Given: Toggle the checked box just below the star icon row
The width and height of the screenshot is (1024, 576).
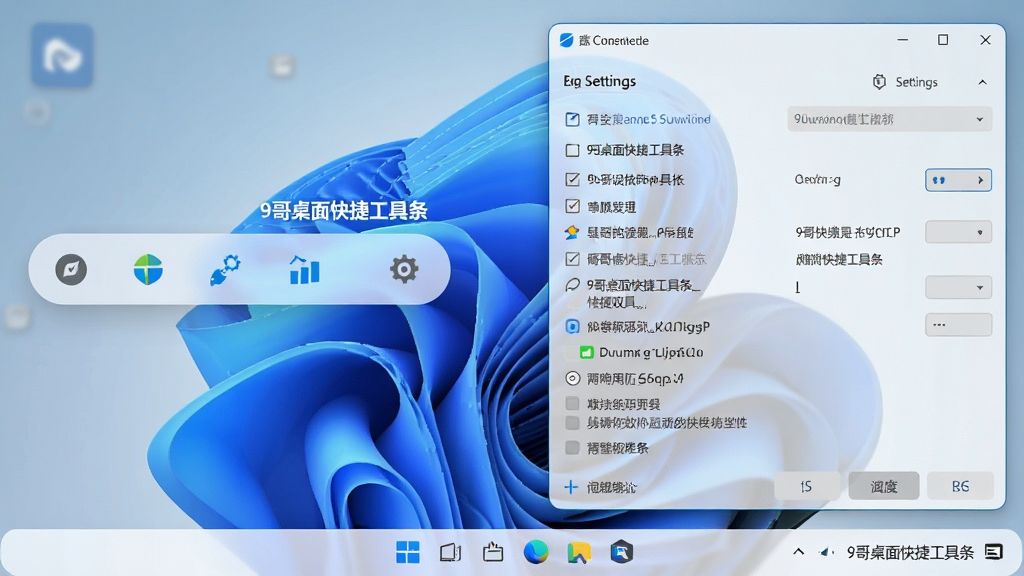Looking at the screenshot, I should [572, 259].
